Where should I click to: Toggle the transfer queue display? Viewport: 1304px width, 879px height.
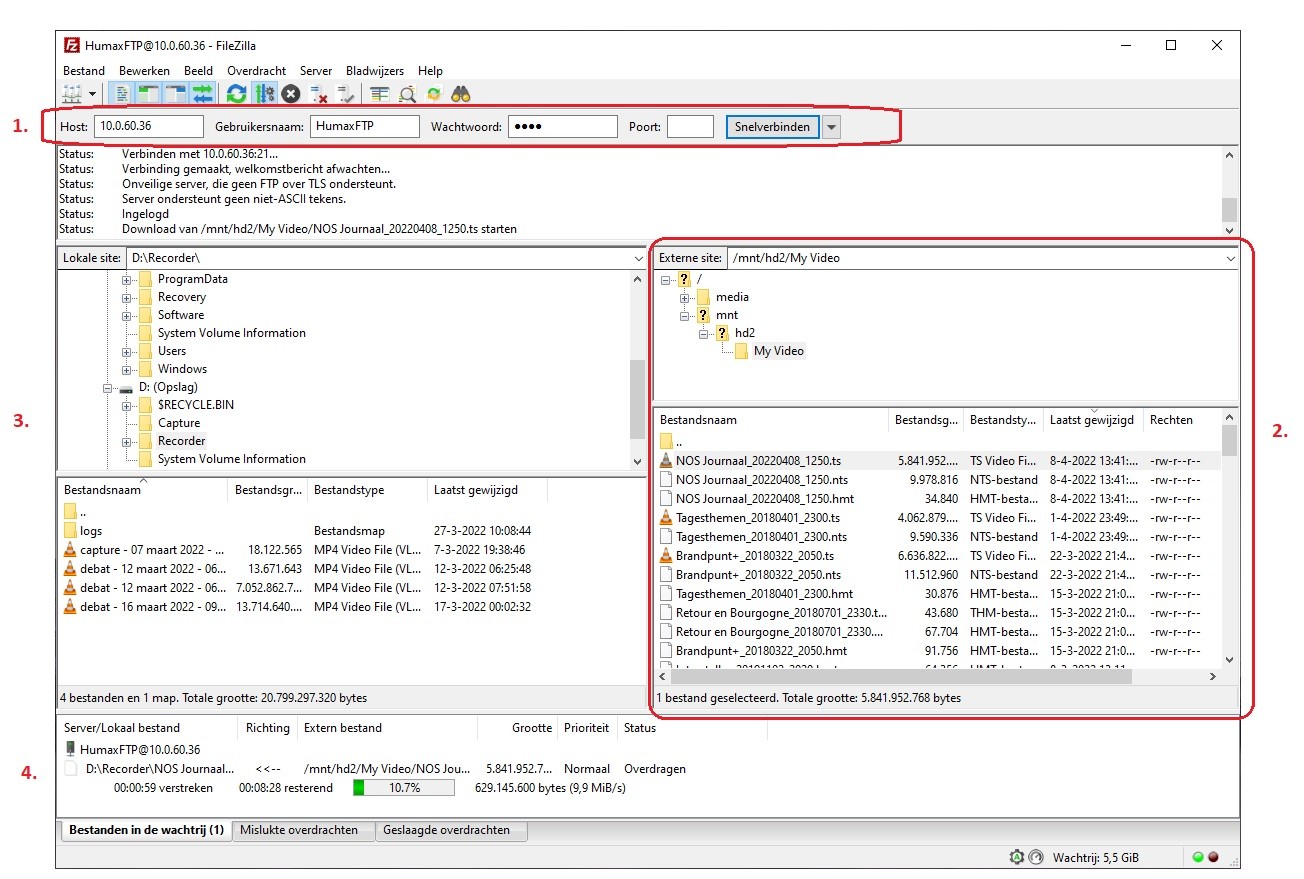point(203,94)
